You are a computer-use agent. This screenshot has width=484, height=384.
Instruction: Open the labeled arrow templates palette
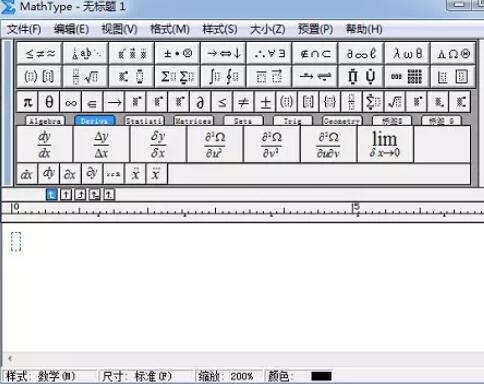click(315, 77)
